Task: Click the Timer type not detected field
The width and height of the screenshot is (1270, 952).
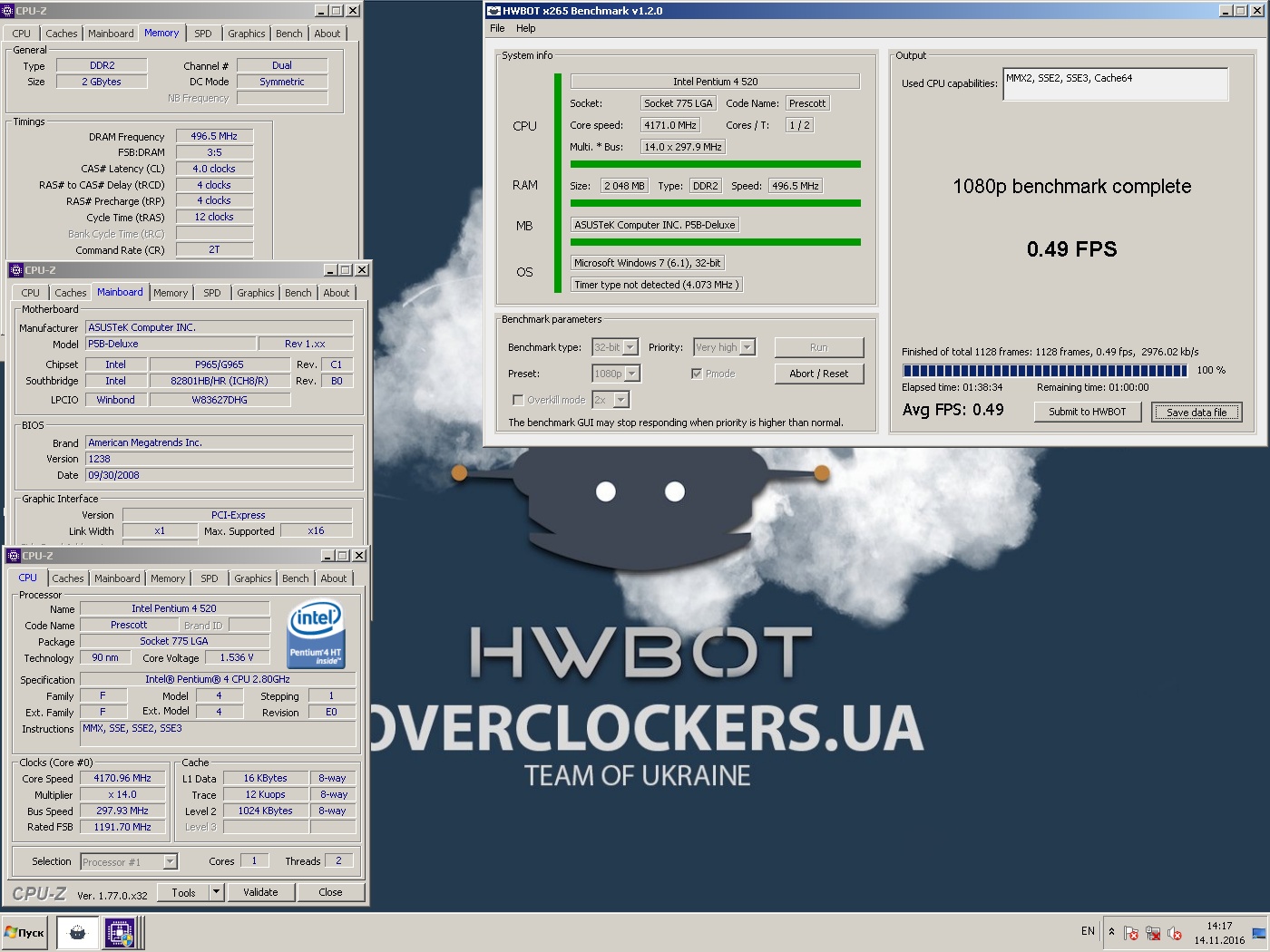Action: click(657, 285)
